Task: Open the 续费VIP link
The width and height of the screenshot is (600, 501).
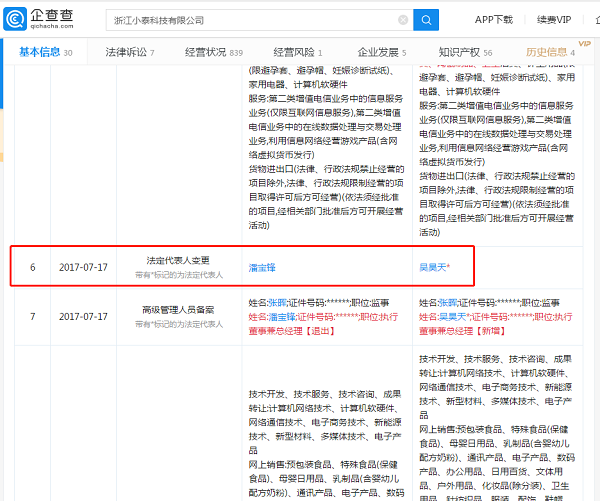Action: pyautogui.click(x=553, y=20)
